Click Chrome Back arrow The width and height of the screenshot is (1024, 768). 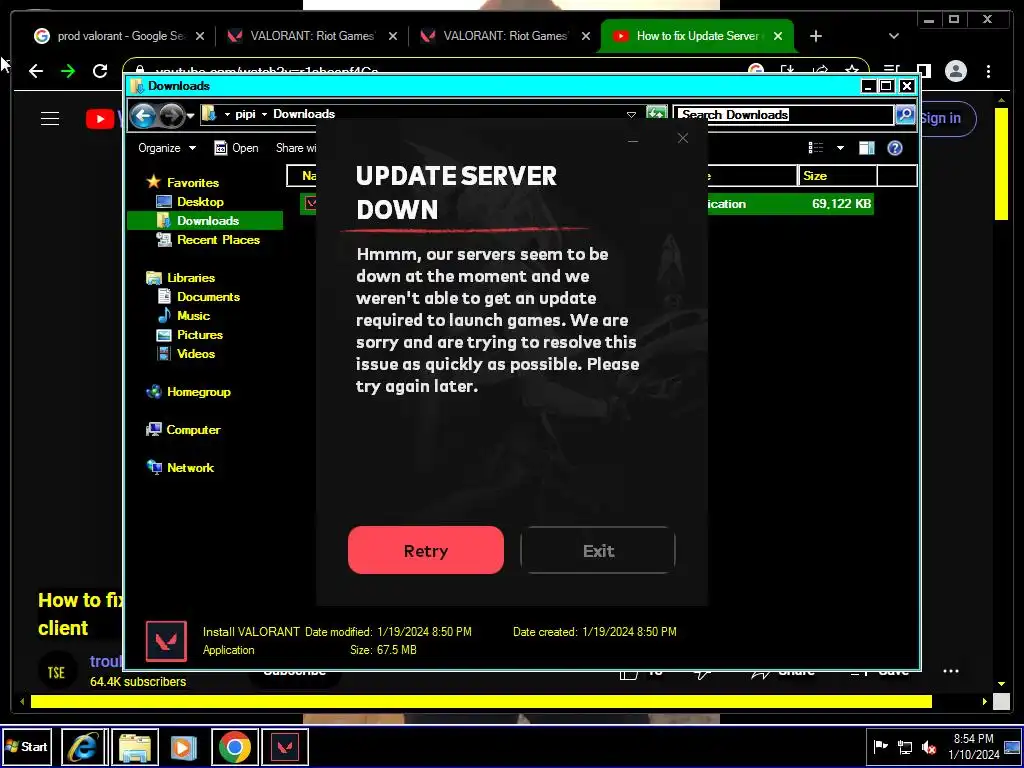click(36, 71)
